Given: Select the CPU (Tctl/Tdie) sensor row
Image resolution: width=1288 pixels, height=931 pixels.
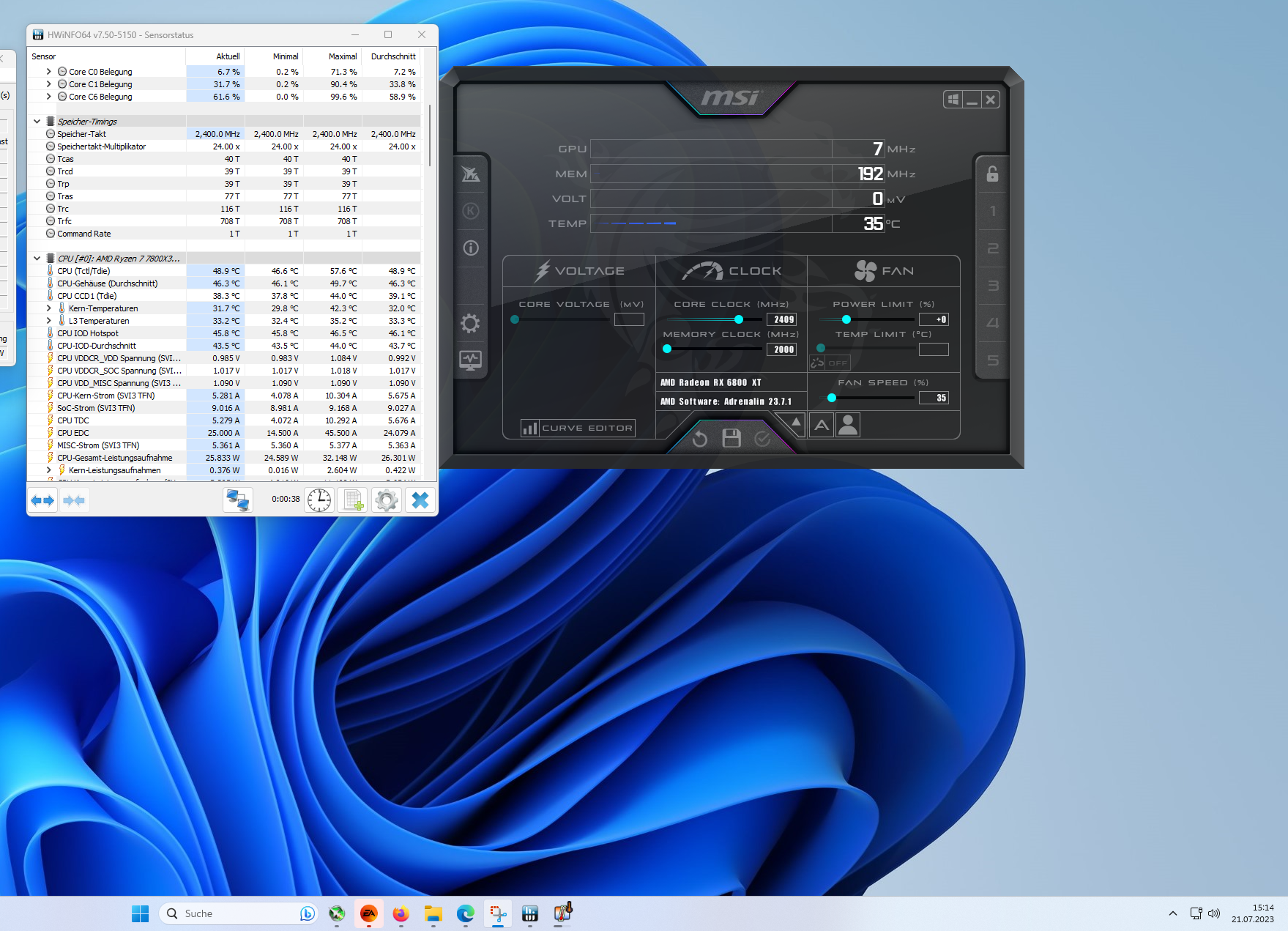Looking at the screenshot, I should point(224,271).
